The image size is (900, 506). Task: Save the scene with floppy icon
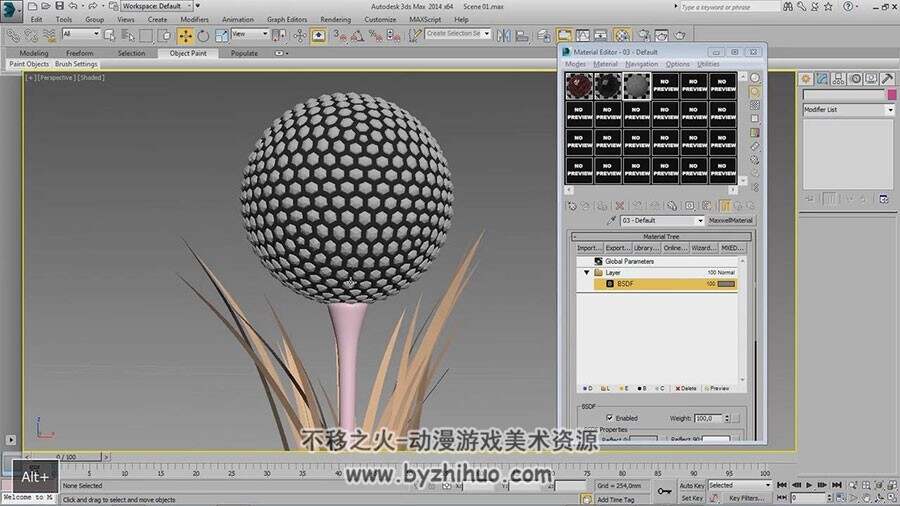tap(59, 6)
